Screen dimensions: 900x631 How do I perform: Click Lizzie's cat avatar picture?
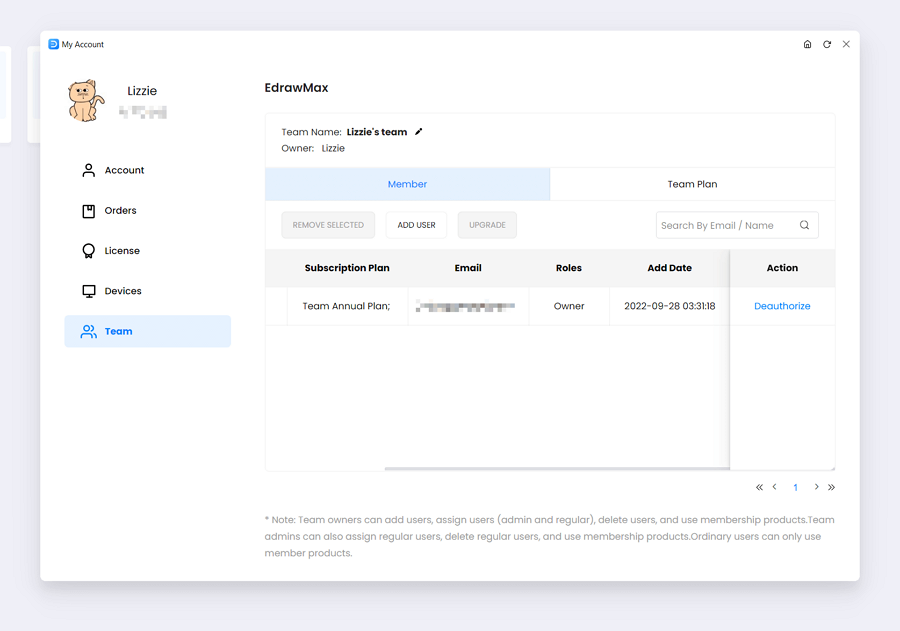pyautogui.click(x=86, y=101)
